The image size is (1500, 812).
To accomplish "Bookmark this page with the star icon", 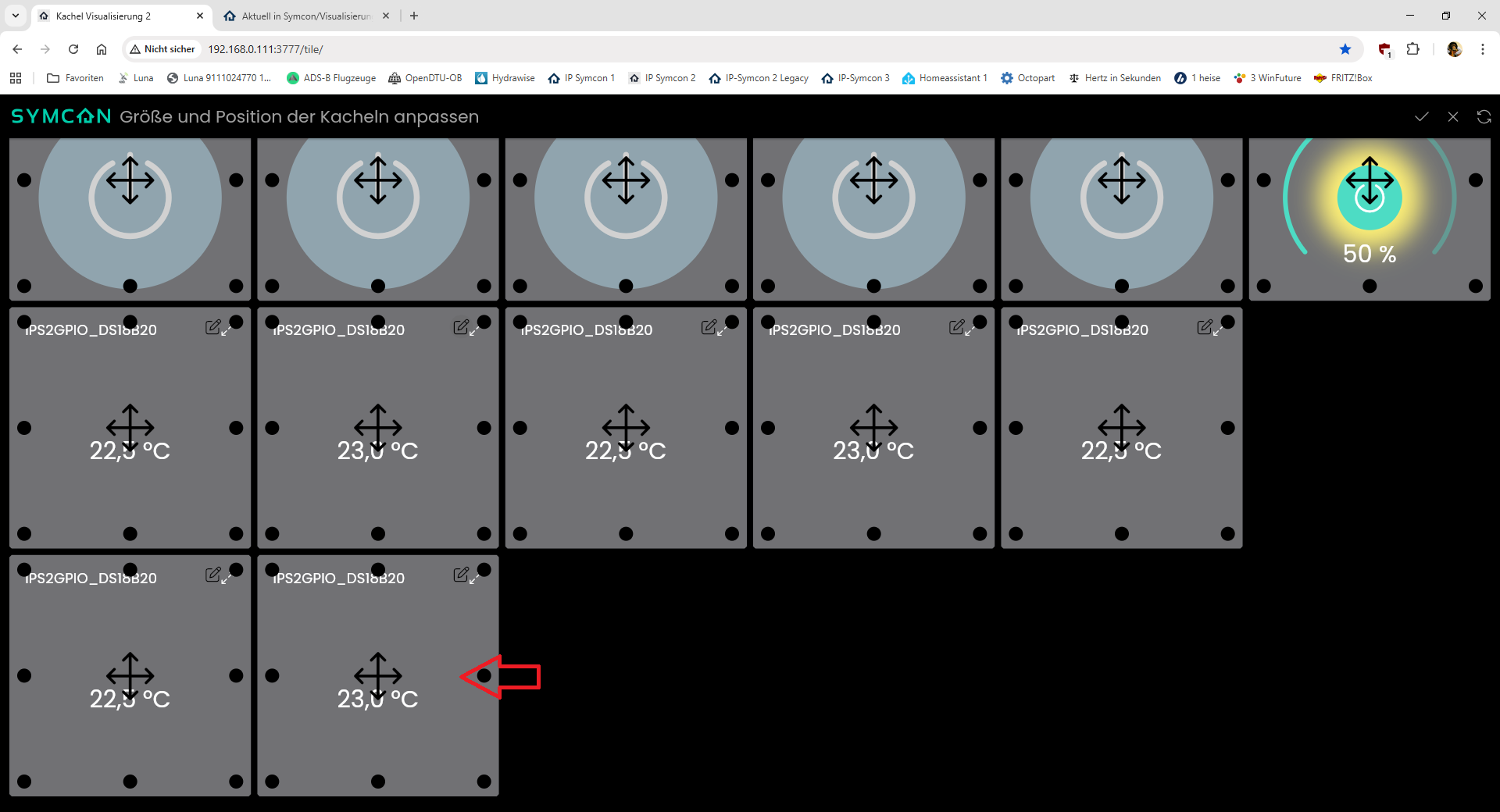I will click(1345, 49).
